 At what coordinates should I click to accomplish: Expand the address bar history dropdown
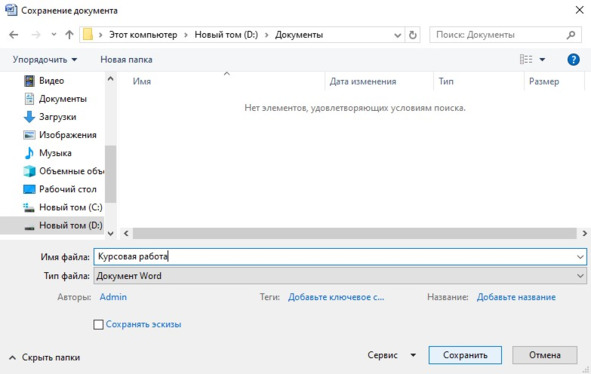[x=397, y=35]
